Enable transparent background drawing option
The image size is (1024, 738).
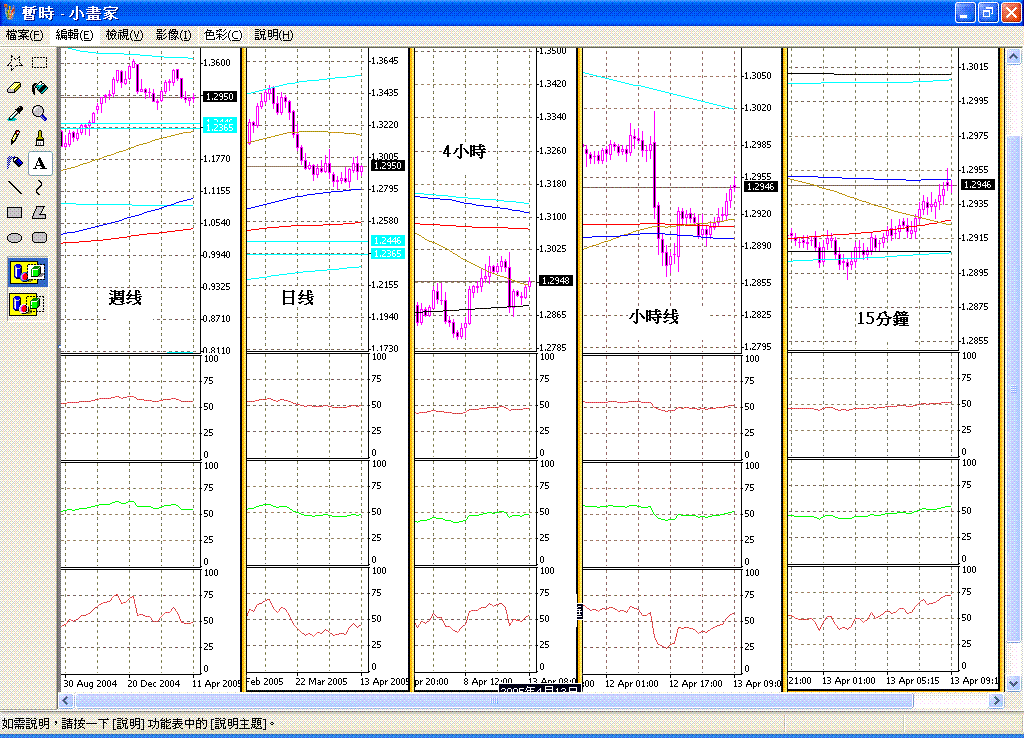pyautogui.click(x=27, y=304)
